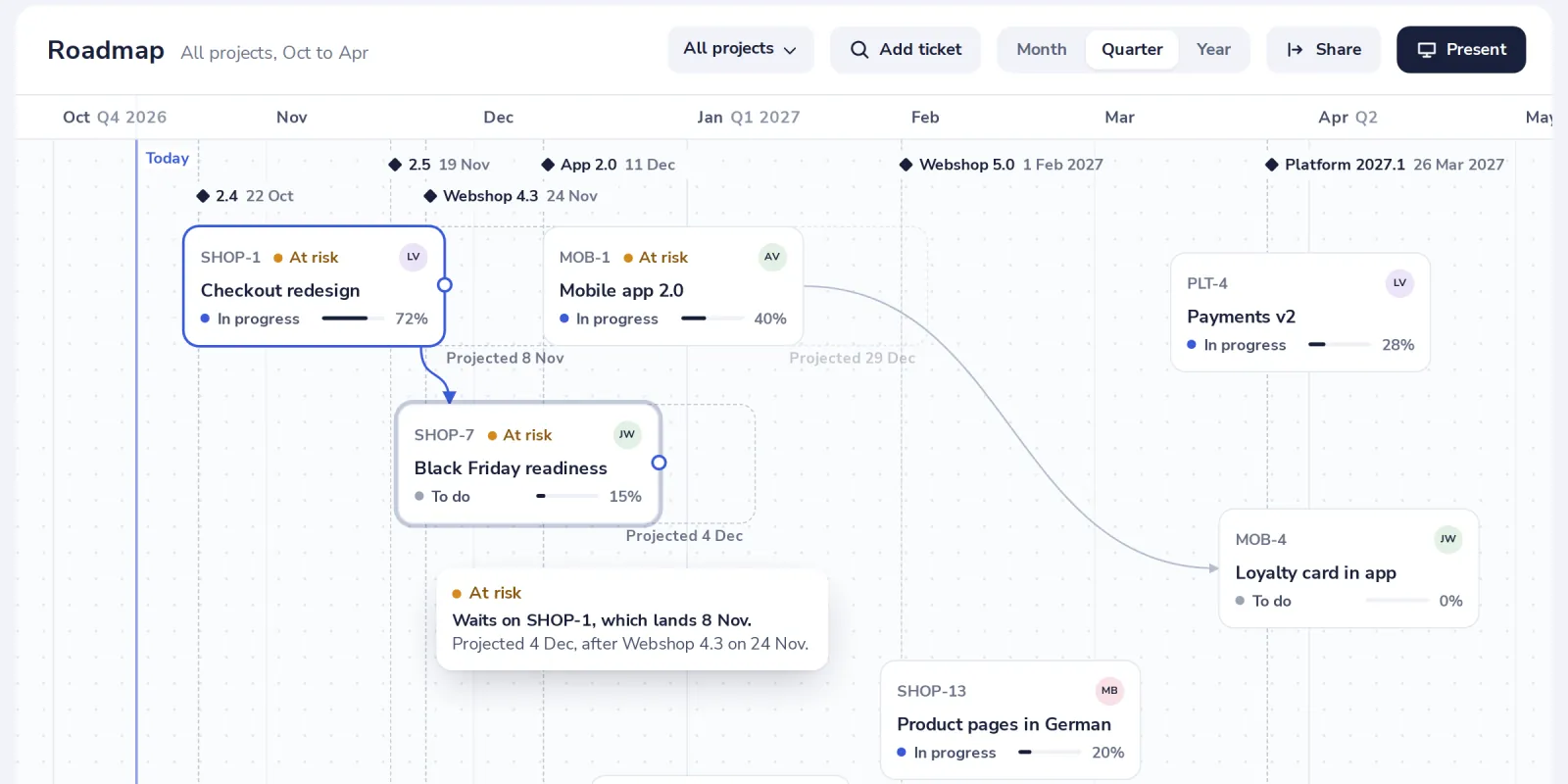The width and height of the screenshot is (1568, 784).
Task: Click the To do status on Loyalty card in app
Action: pos(1263,601)
